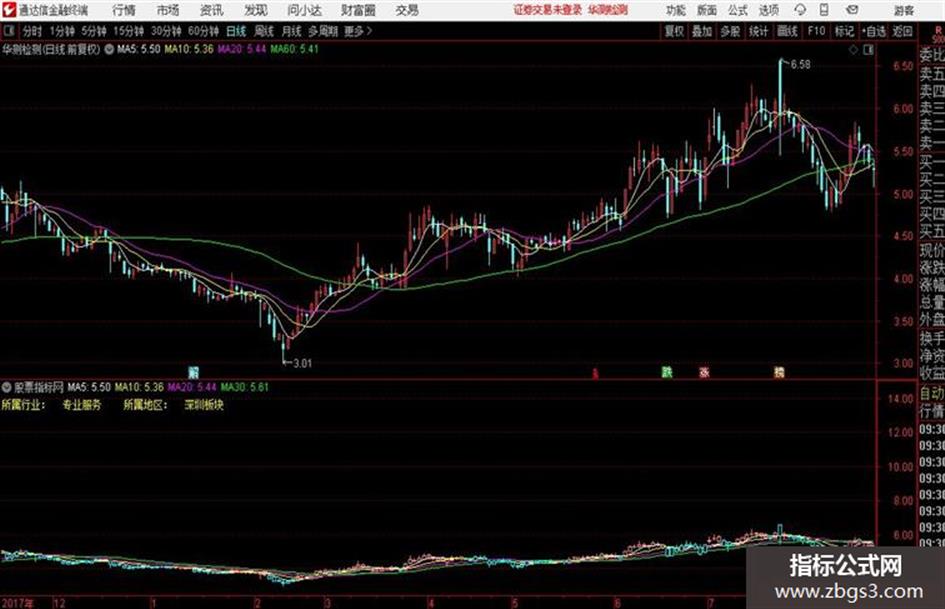Click the 画线 drawing toolbar button
This screenshot has height=609, width=945.
pos(787,31)
